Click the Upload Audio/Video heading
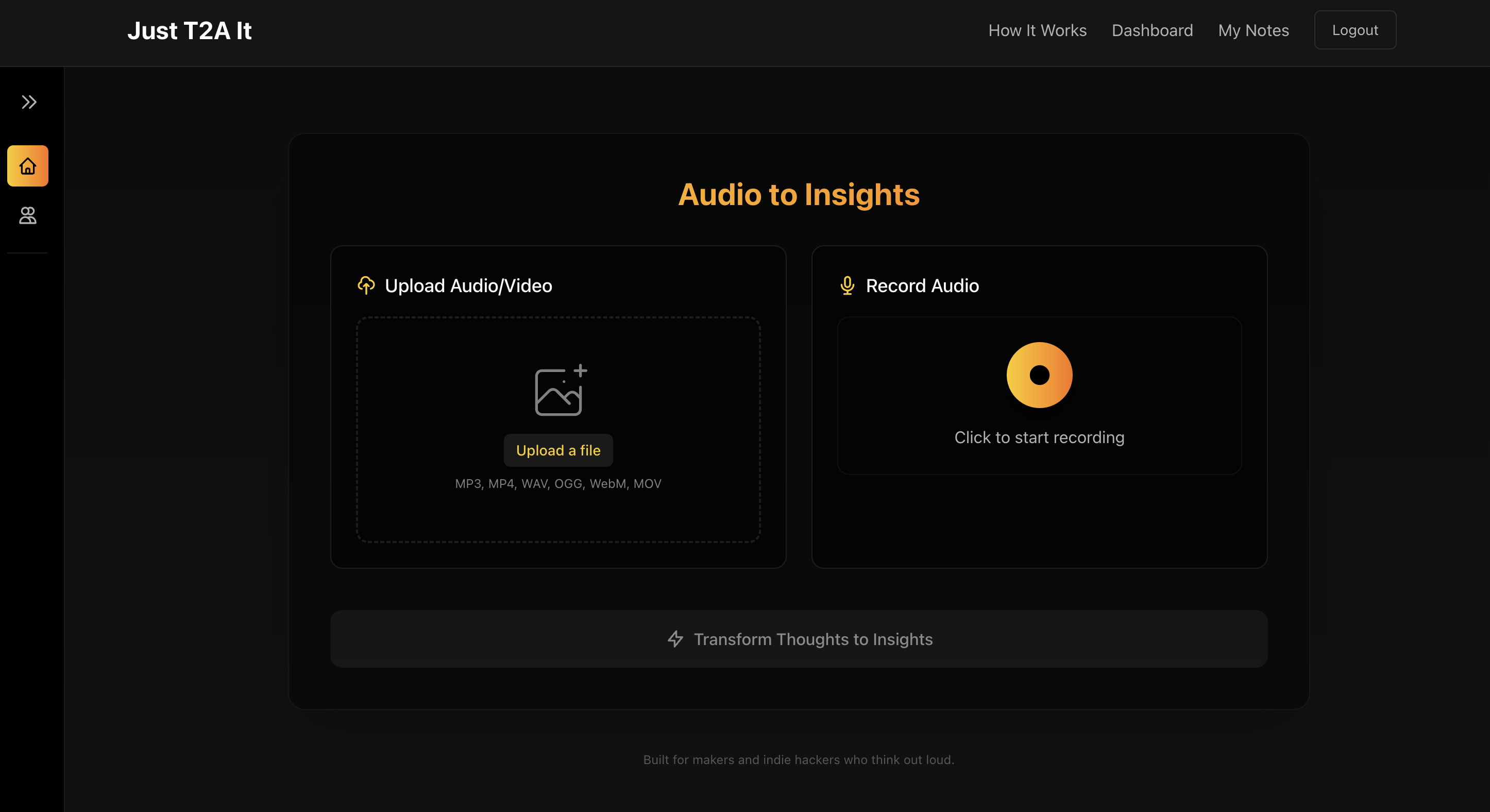Viewport: 1490px width, 812px height. coord(468,286)
